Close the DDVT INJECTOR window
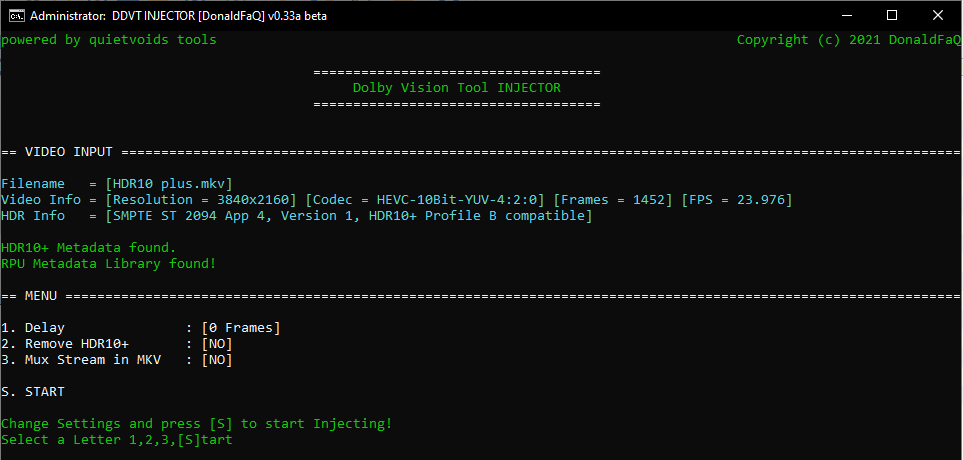This screenshot has height=460, width=963. click(939, 15)
